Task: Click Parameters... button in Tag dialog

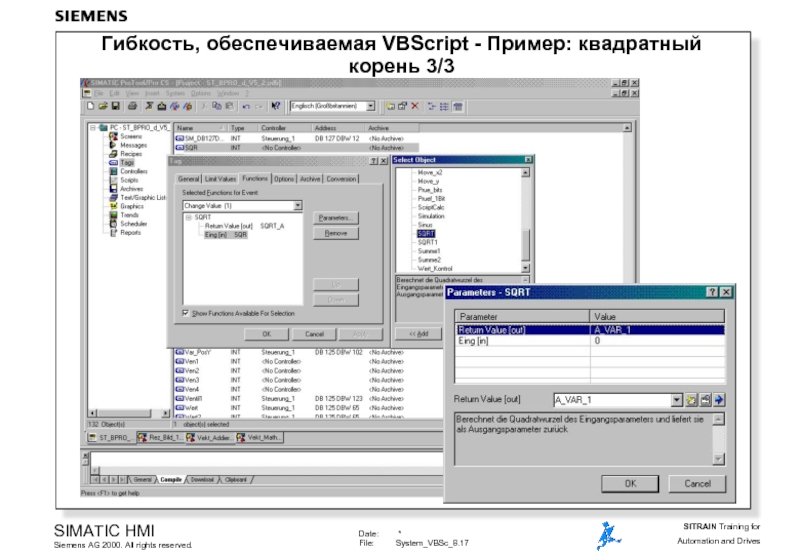Action: point(336,218)
